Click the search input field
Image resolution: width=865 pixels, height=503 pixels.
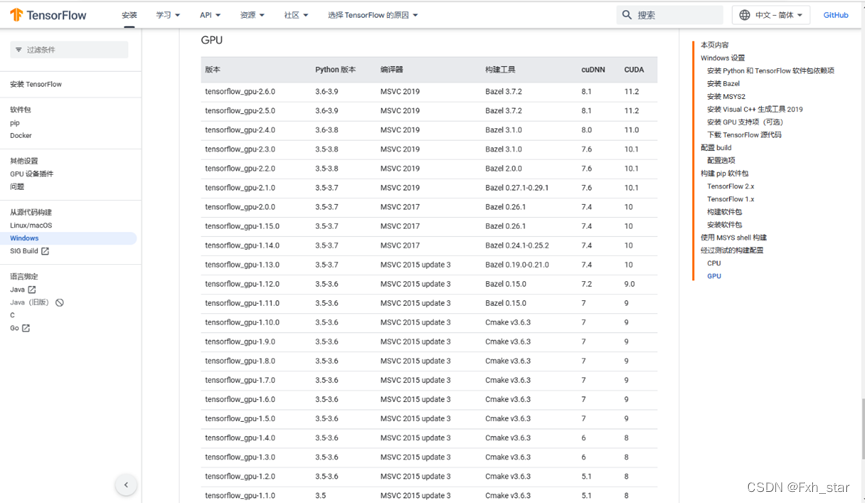[x=670, y=15]
